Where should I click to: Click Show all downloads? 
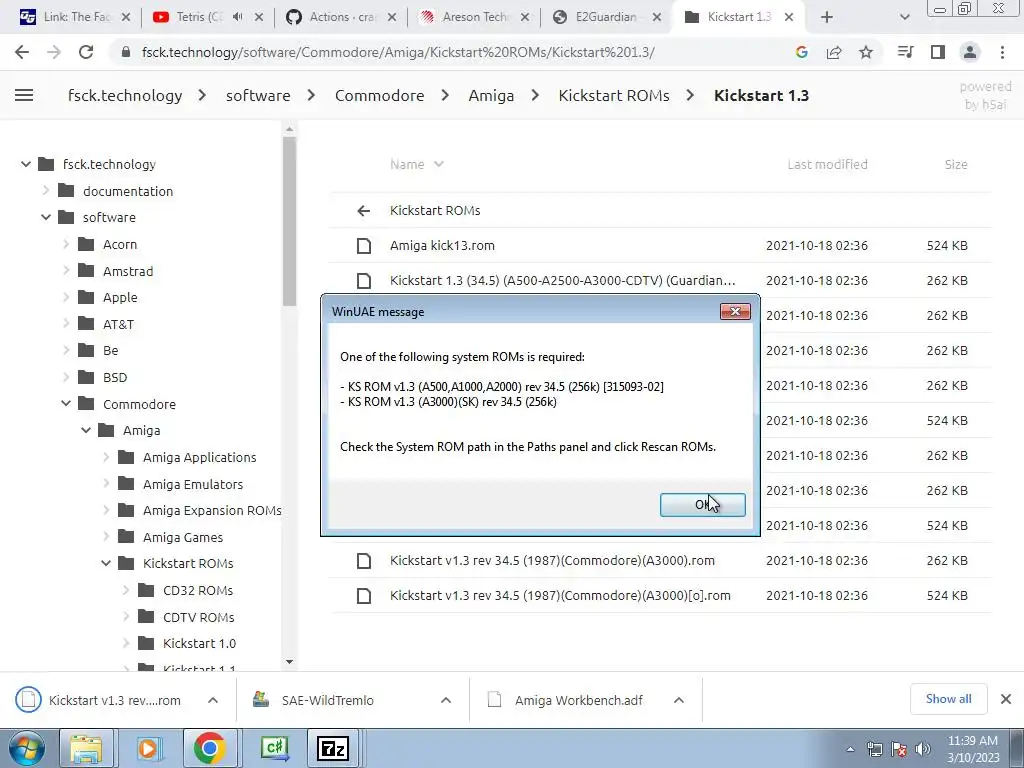[948, 699]
